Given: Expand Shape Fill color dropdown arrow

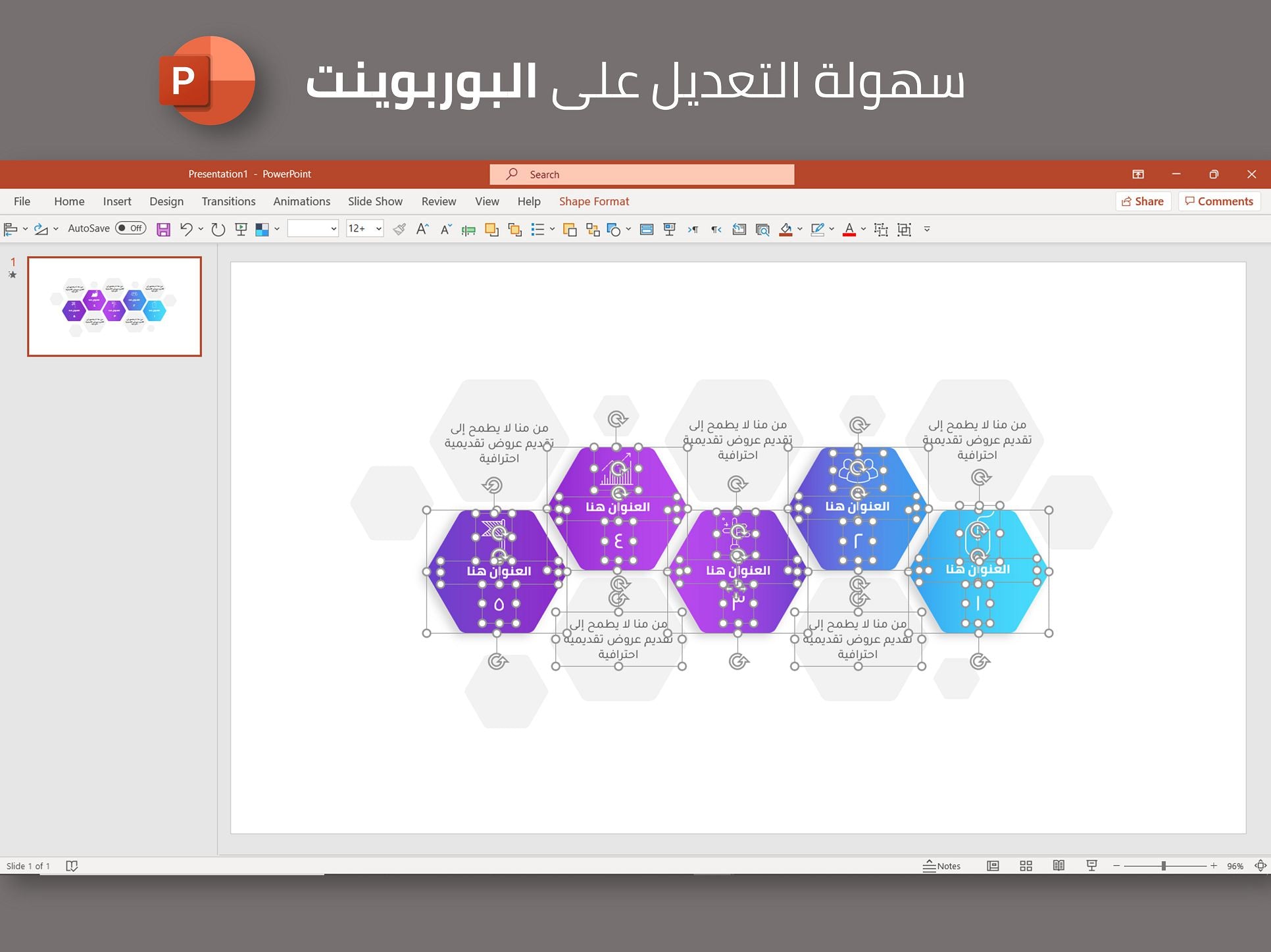Looking at the screenshot, I should 800,229.
